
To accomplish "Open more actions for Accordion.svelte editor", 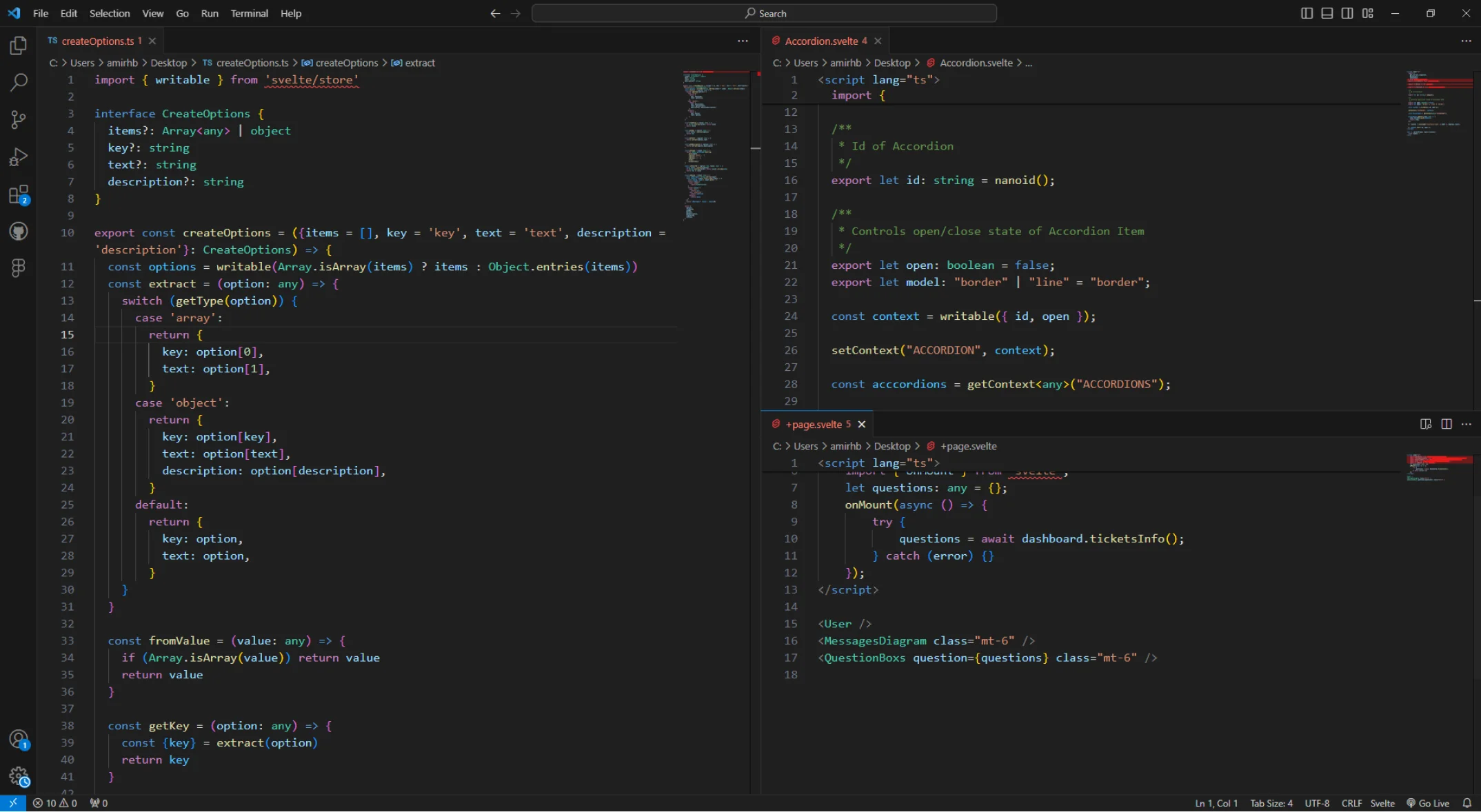I will [1466, 41].
